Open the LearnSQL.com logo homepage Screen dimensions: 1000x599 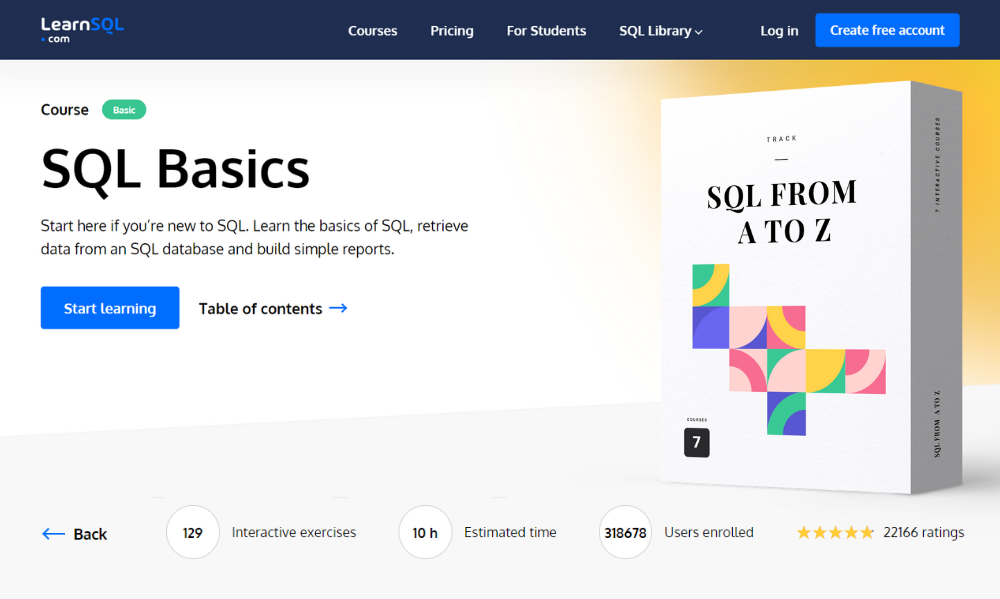click(82, 30)
